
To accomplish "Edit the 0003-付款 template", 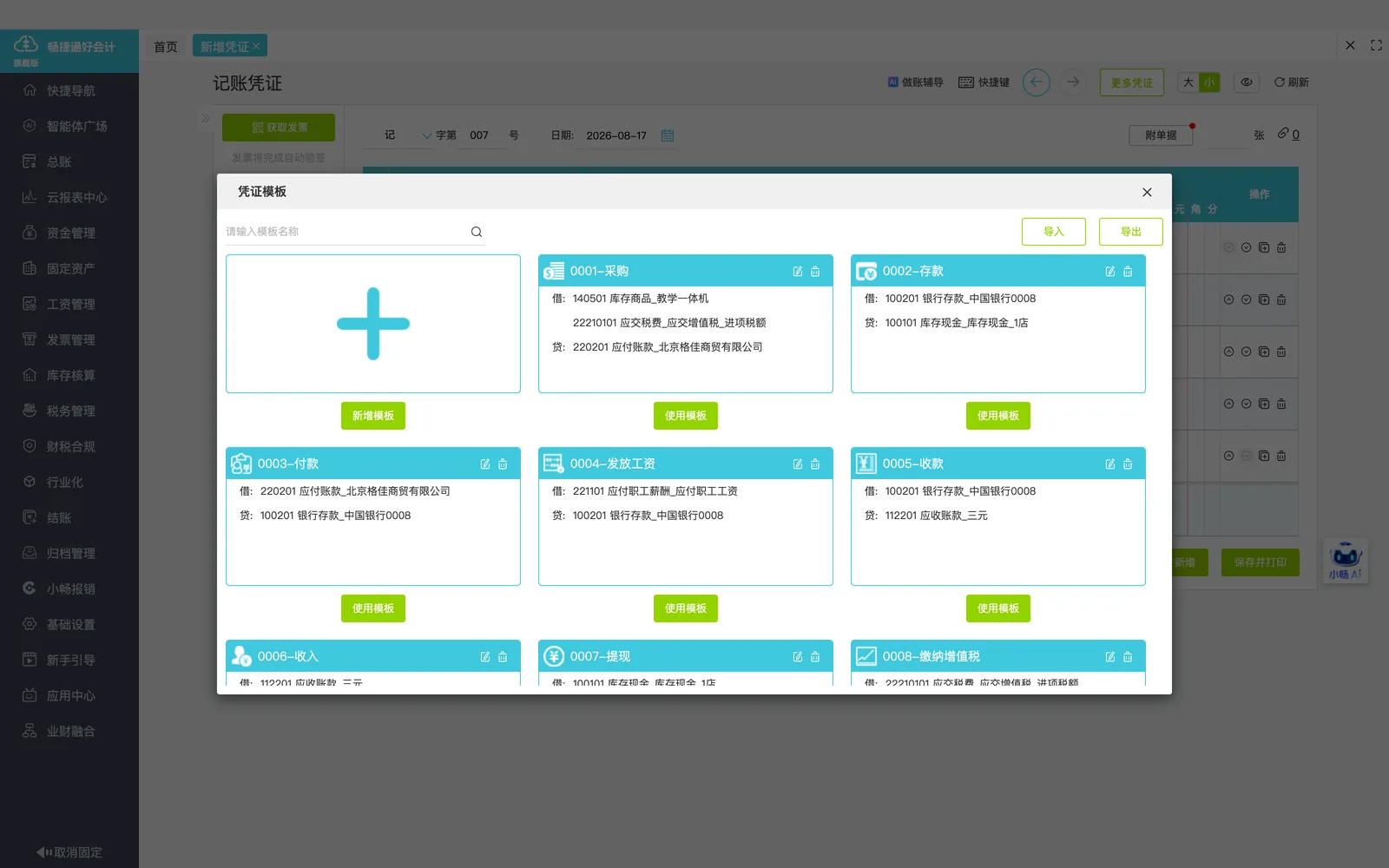I will pyautogui.click(x=485, y=464).
